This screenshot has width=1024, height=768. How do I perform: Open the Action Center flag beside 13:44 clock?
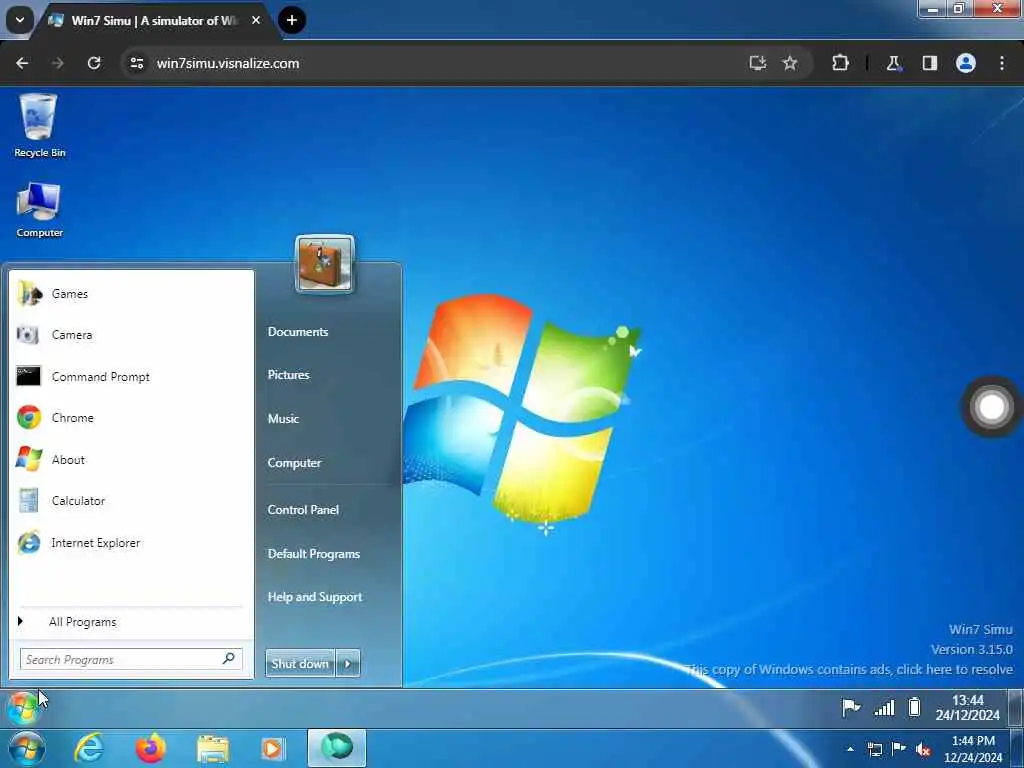[850, 707]
